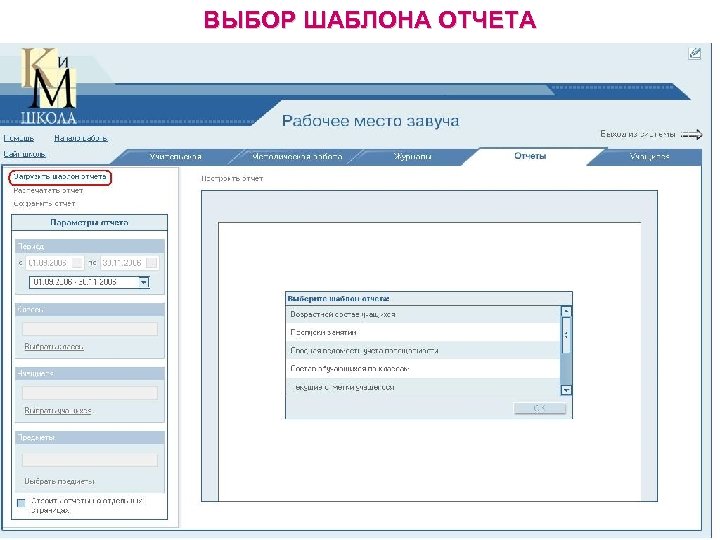This screenshot has height=540, width=720.
Task: Switch to the Журналы tab
Action: pyautogui.click(x=412, y=157)
